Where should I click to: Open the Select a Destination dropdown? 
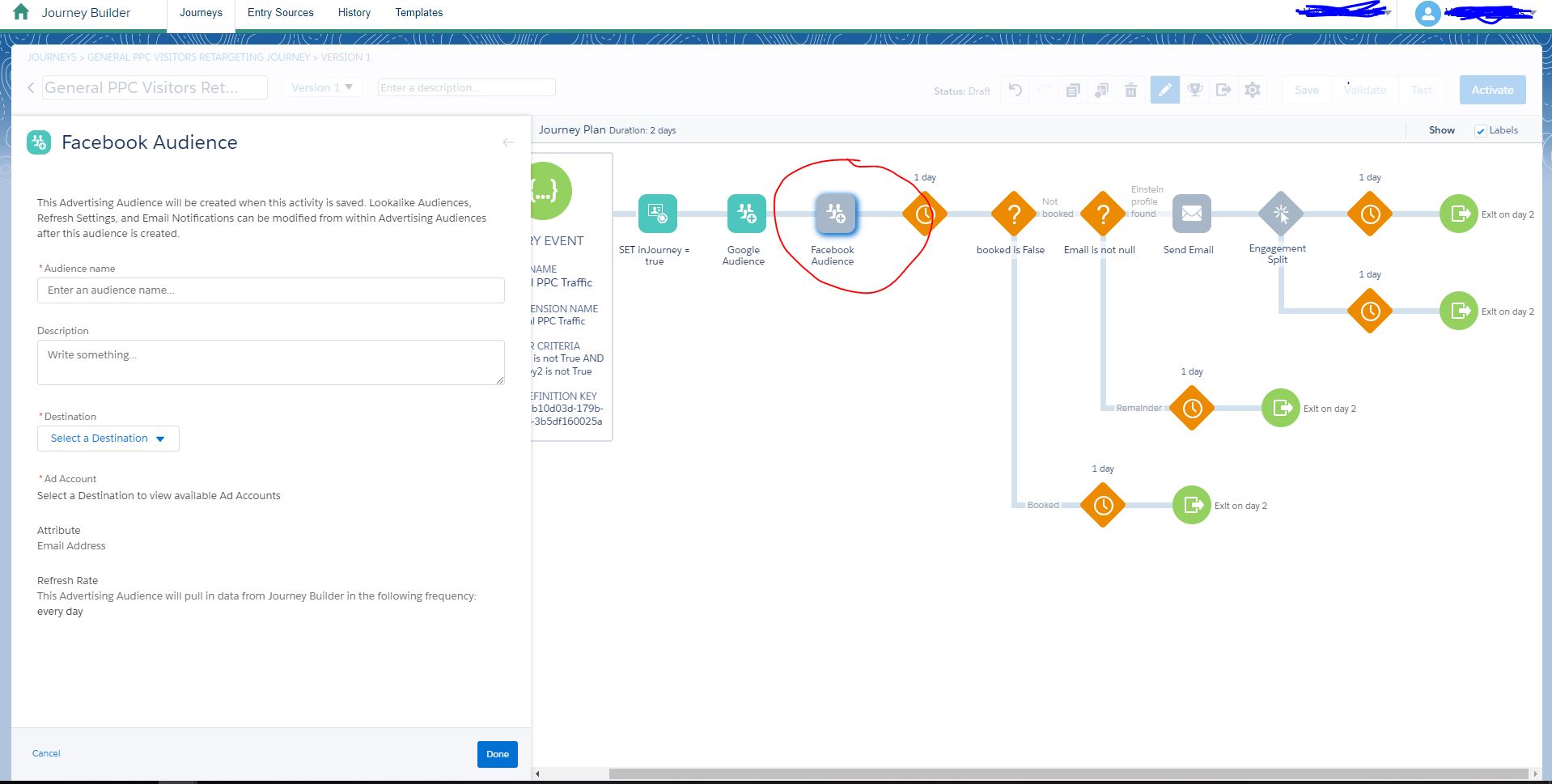pos(108,439)
